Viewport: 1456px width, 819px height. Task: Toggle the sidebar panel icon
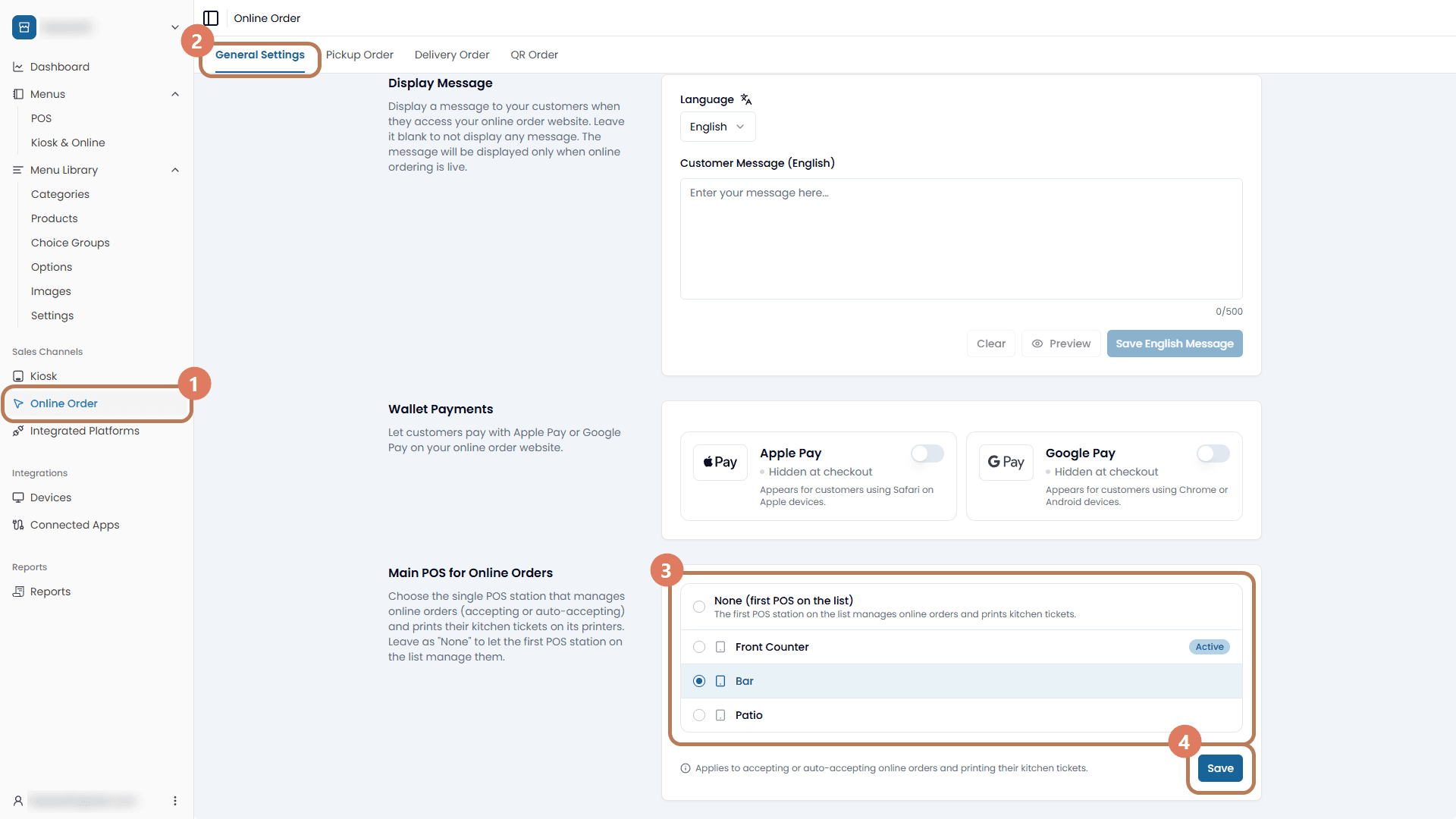pos(211,18)
